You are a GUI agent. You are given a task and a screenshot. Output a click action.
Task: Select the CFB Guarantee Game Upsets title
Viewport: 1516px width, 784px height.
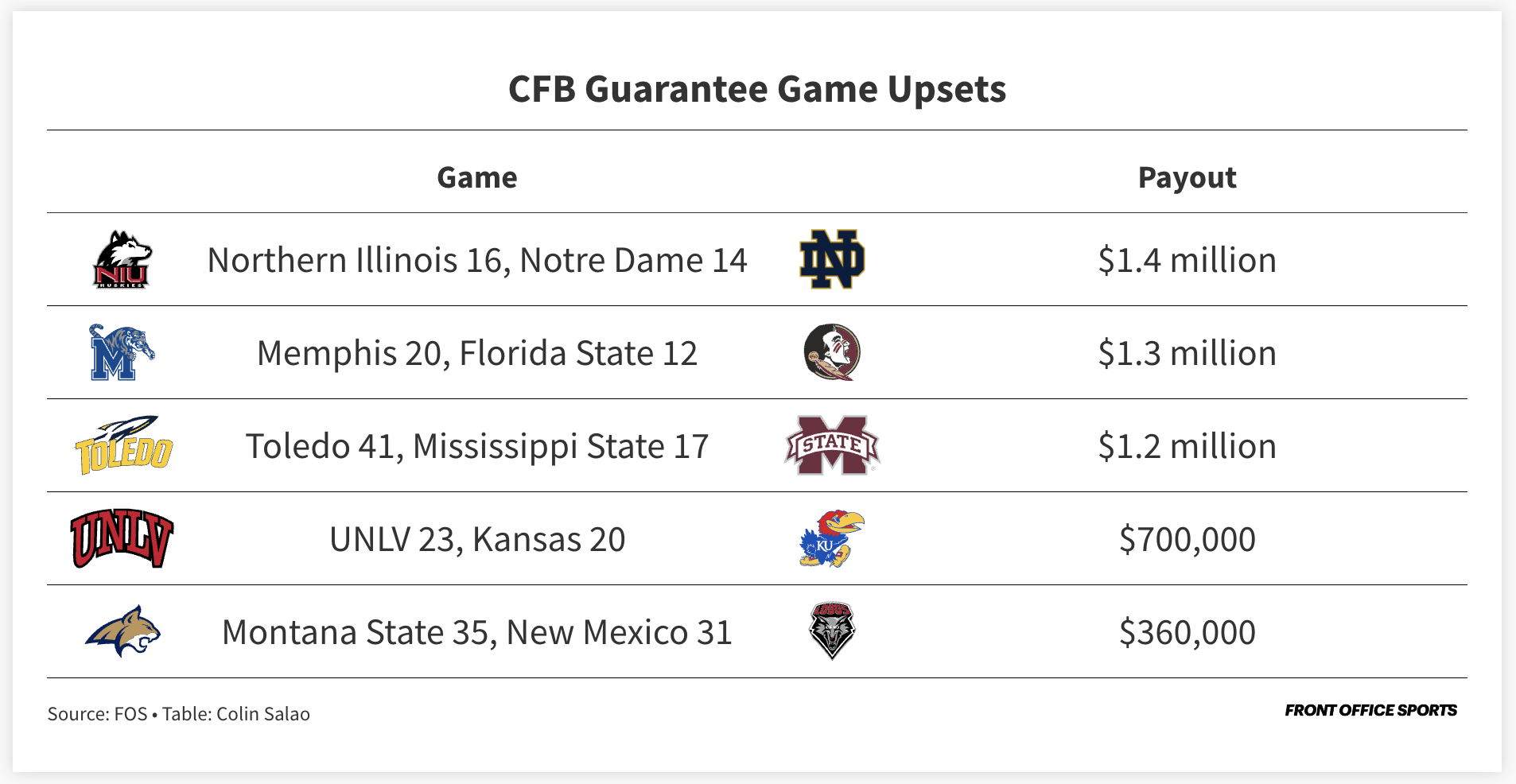pyautogui.click(x=757, y=89)
